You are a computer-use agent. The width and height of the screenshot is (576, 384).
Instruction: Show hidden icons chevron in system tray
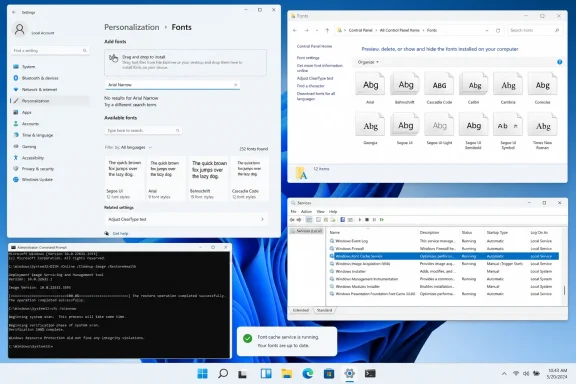coord(504,374)
